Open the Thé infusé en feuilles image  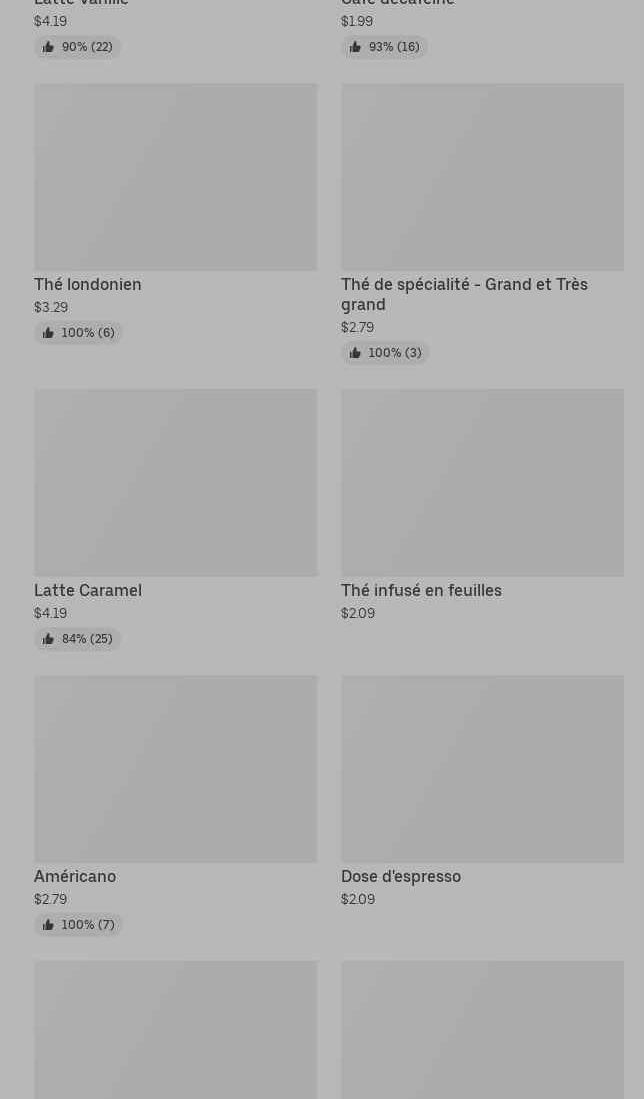(482, 483)
